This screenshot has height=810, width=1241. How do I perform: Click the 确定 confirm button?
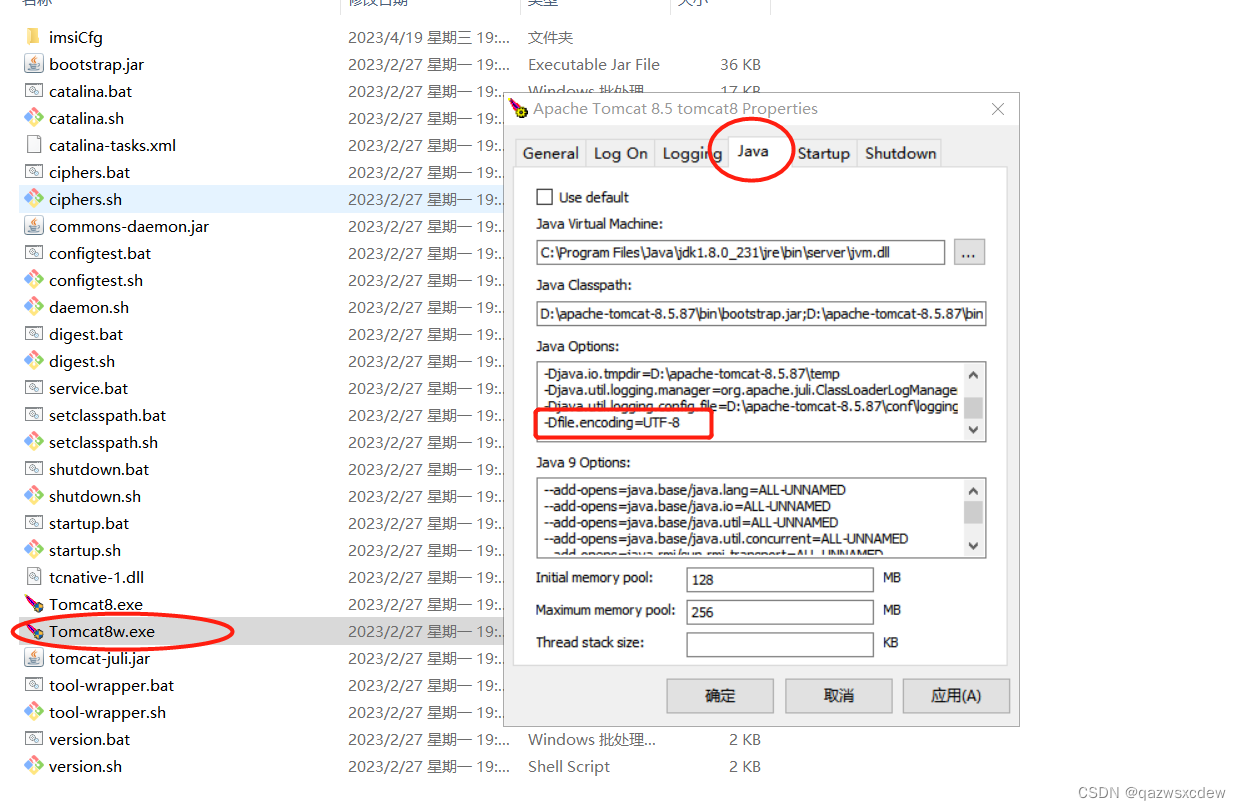pyautogui.click(x=720, y=696)
